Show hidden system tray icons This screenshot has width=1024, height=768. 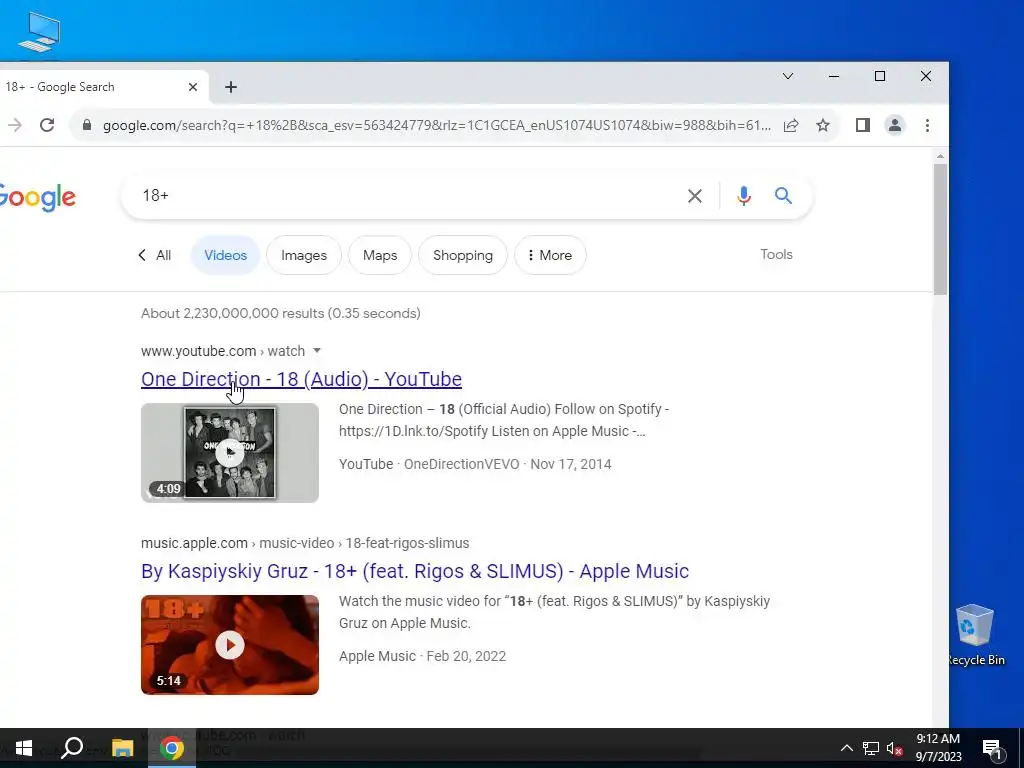[x=846, y=748]
